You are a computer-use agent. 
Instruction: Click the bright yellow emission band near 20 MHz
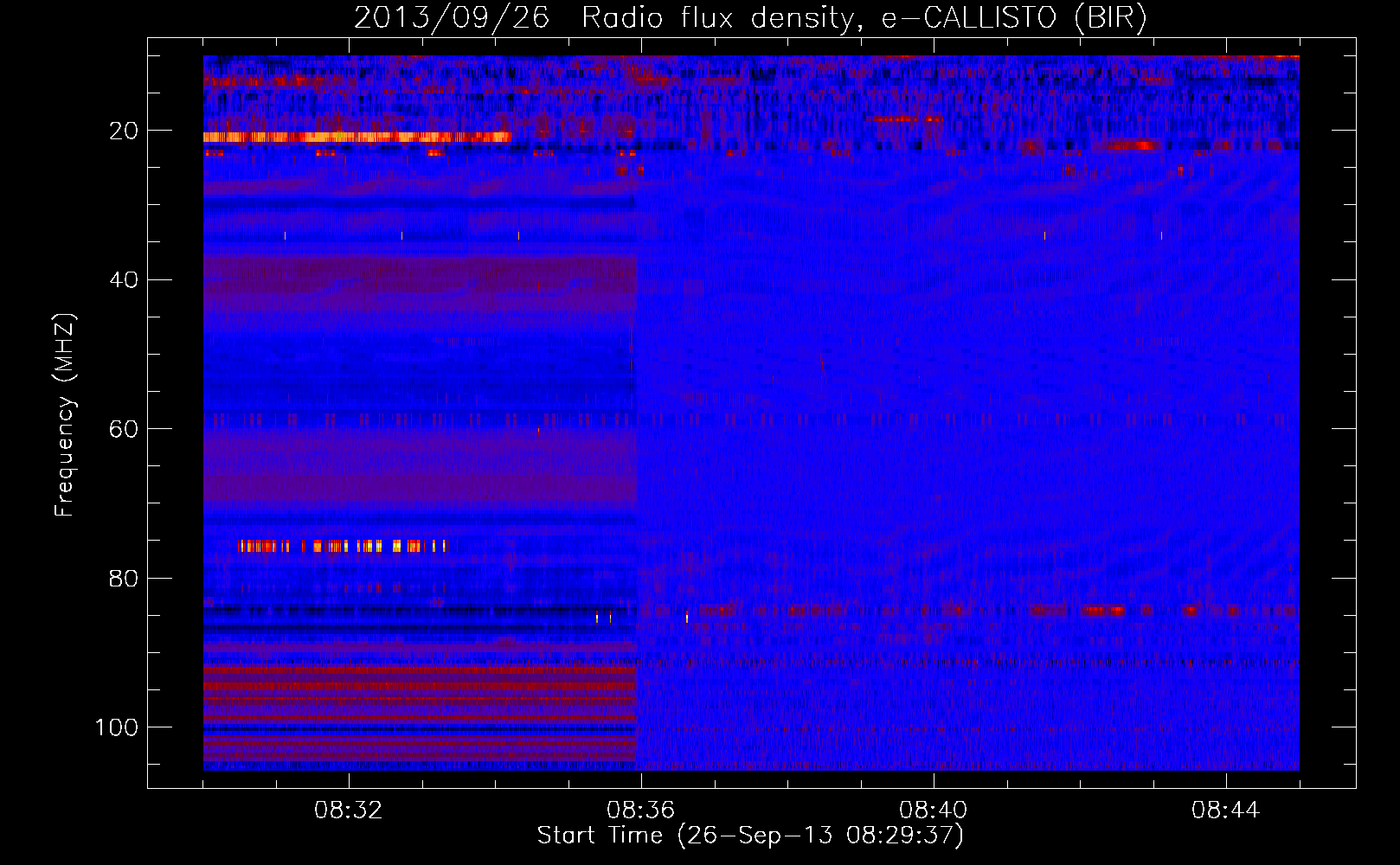[357, 137]
